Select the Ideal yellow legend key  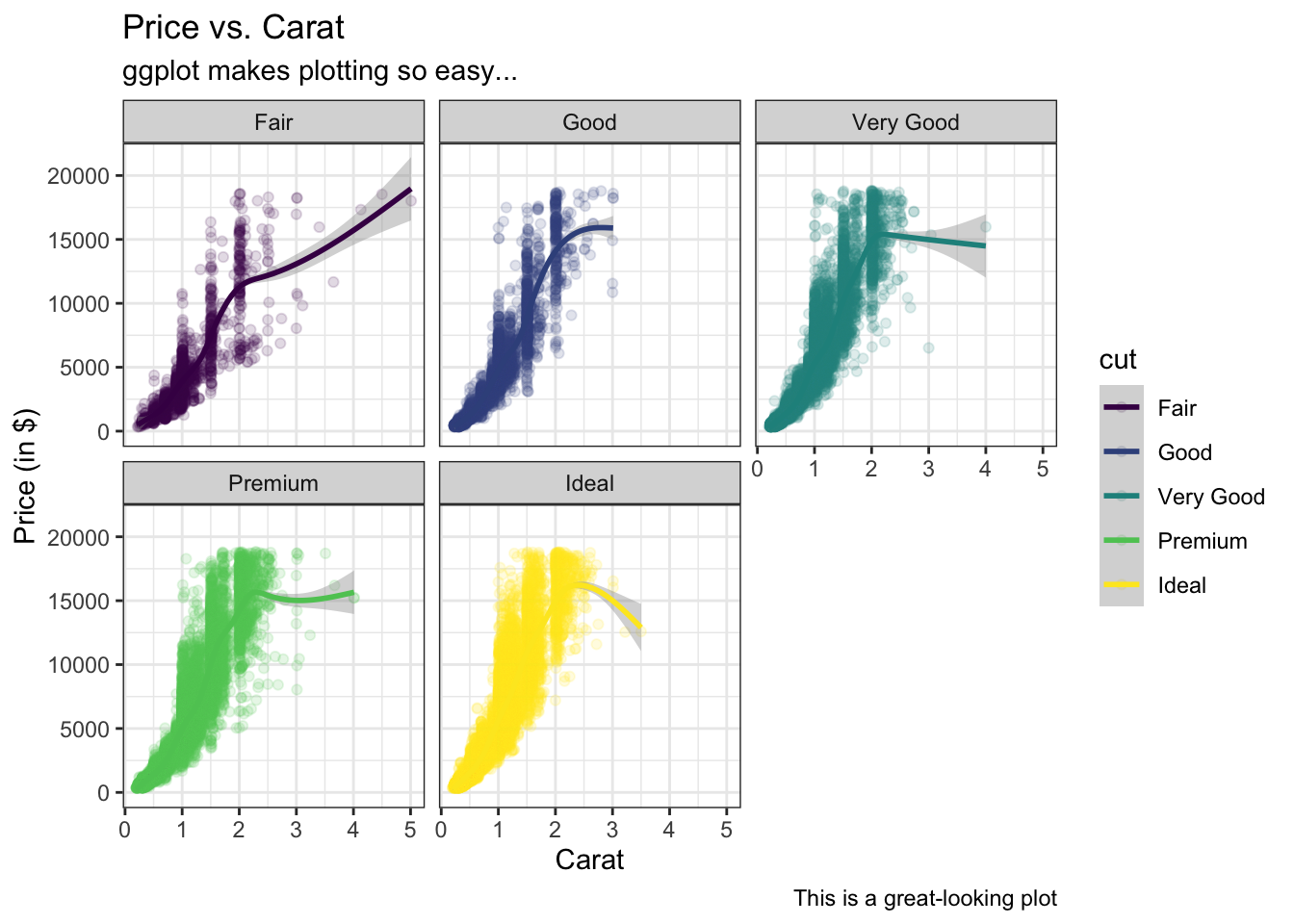pyautogui.click(x=1122, y=585)
